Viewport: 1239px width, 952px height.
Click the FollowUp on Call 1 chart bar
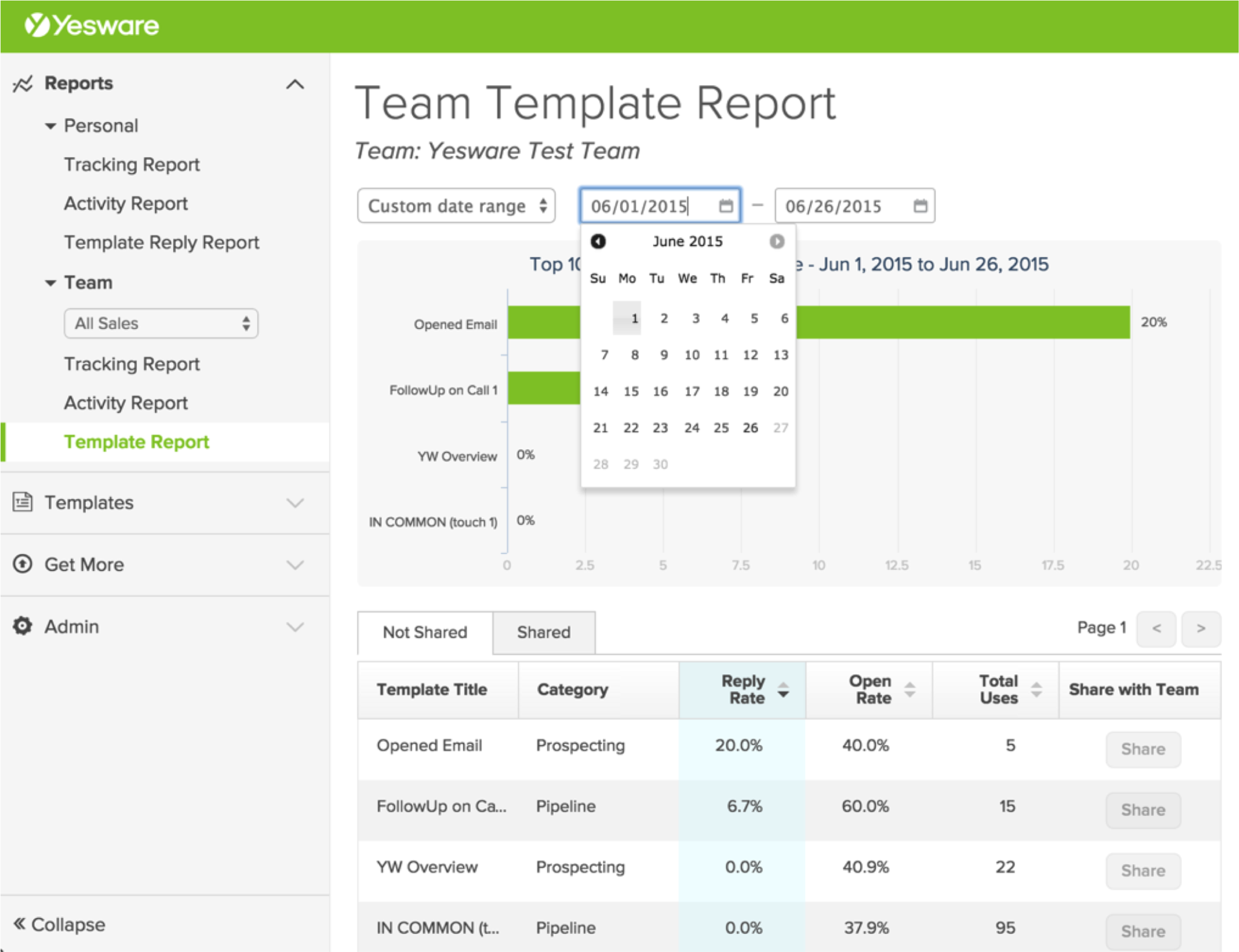coord(544,388)
